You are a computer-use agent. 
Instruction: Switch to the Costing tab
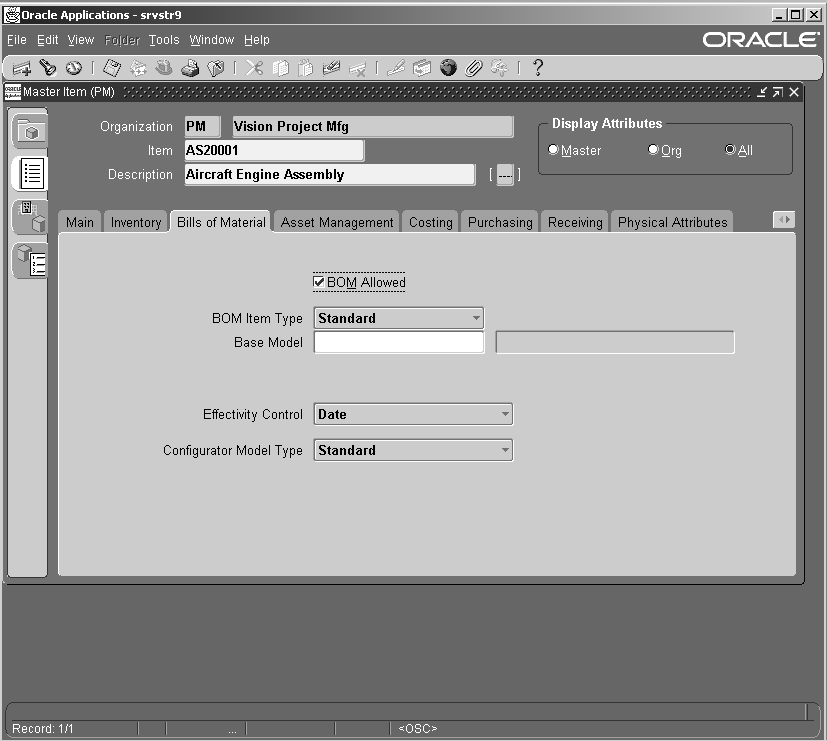(x=431, y=222)
